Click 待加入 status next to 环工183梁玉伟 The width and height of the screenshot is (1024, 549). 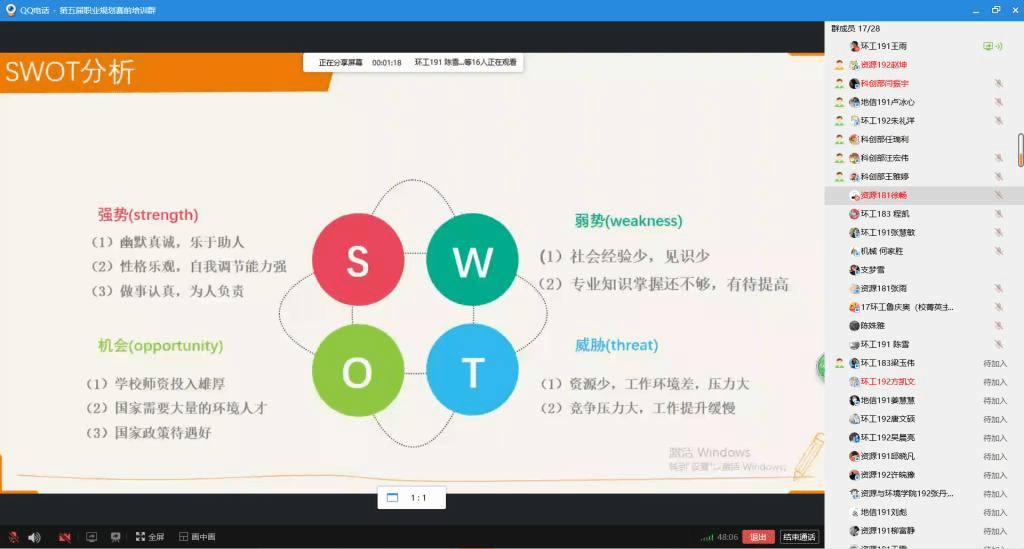[x=994, y=363]
